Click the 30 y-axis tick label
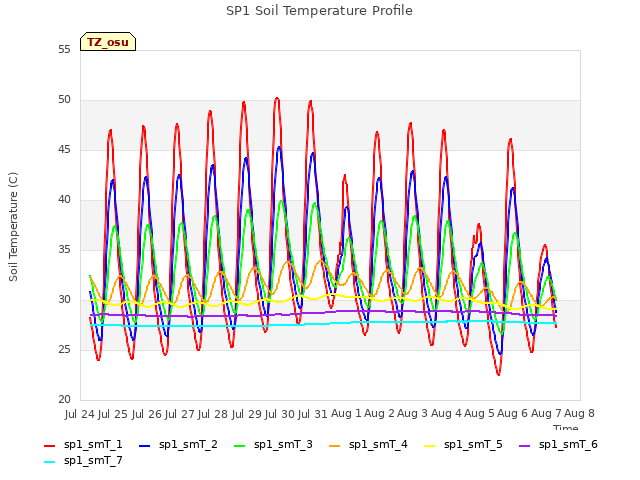This screenshot has height=480, width=640. 64,300
